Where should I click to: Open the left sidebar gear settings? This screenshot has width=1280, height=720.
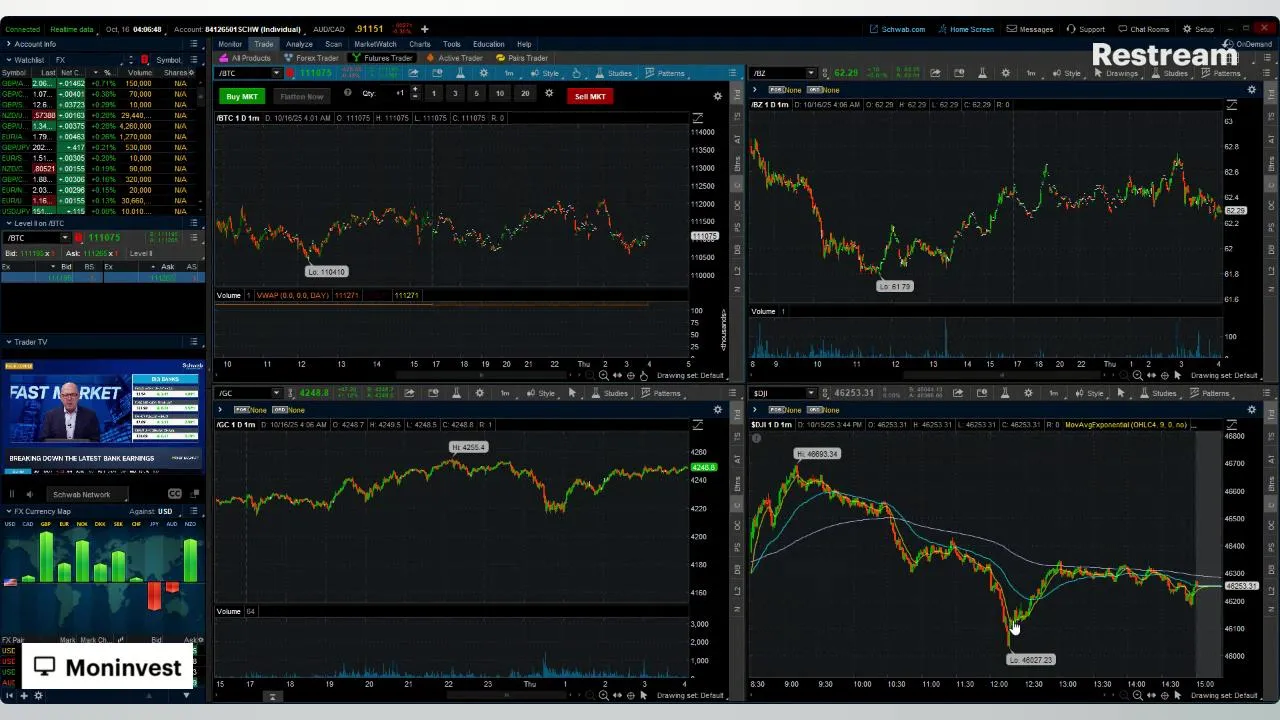click(39, 696)
